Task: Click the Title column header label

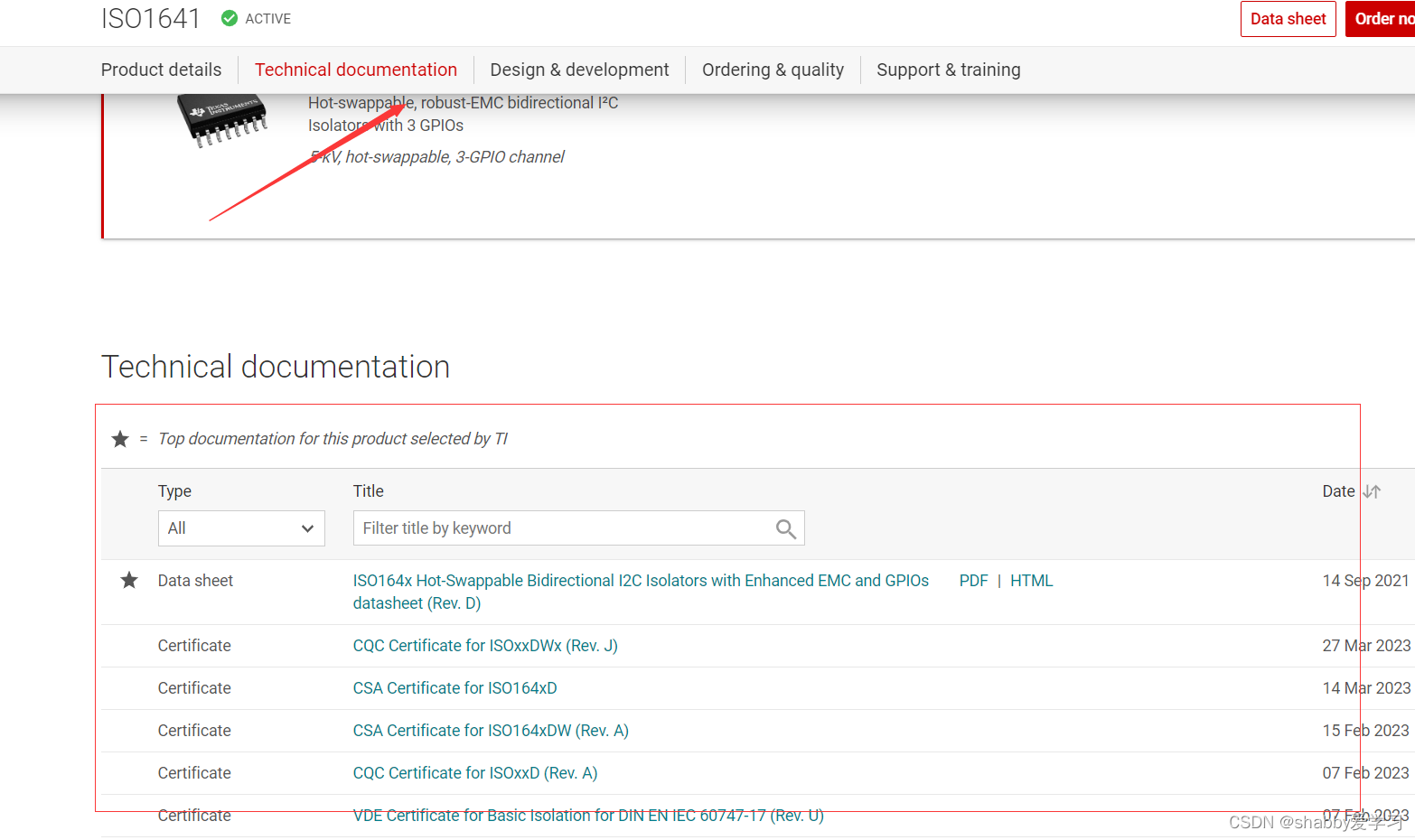Action: (x=368, y=491)
